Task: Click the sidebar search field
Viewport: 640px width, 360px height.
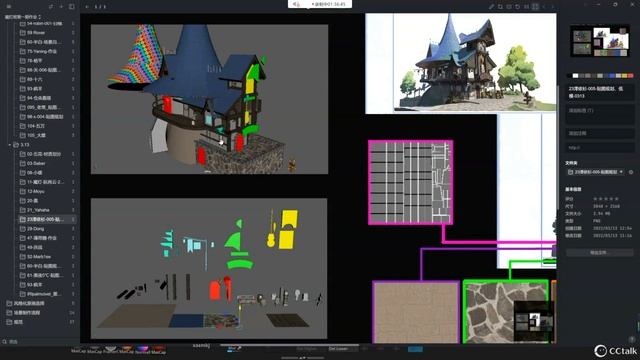Action: coord(40,342)
